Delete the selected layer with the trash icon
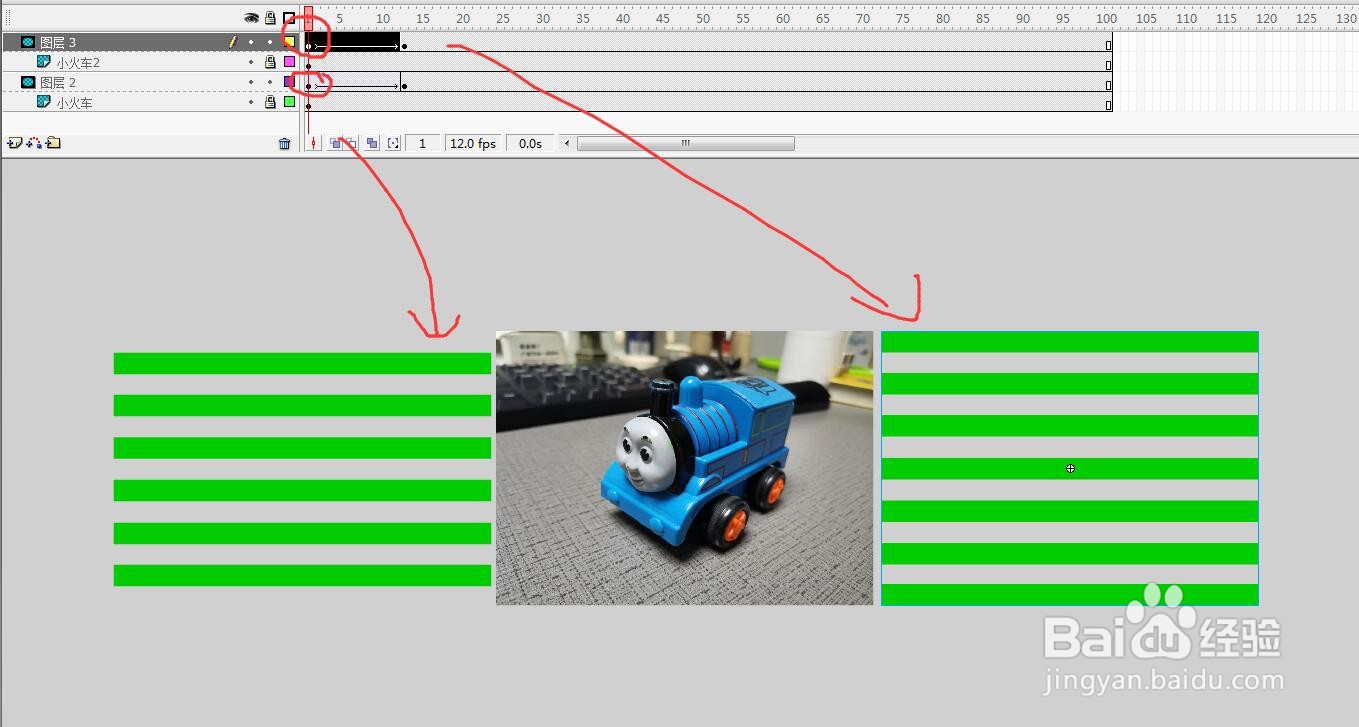1359x727 pixels. [284, 144]
